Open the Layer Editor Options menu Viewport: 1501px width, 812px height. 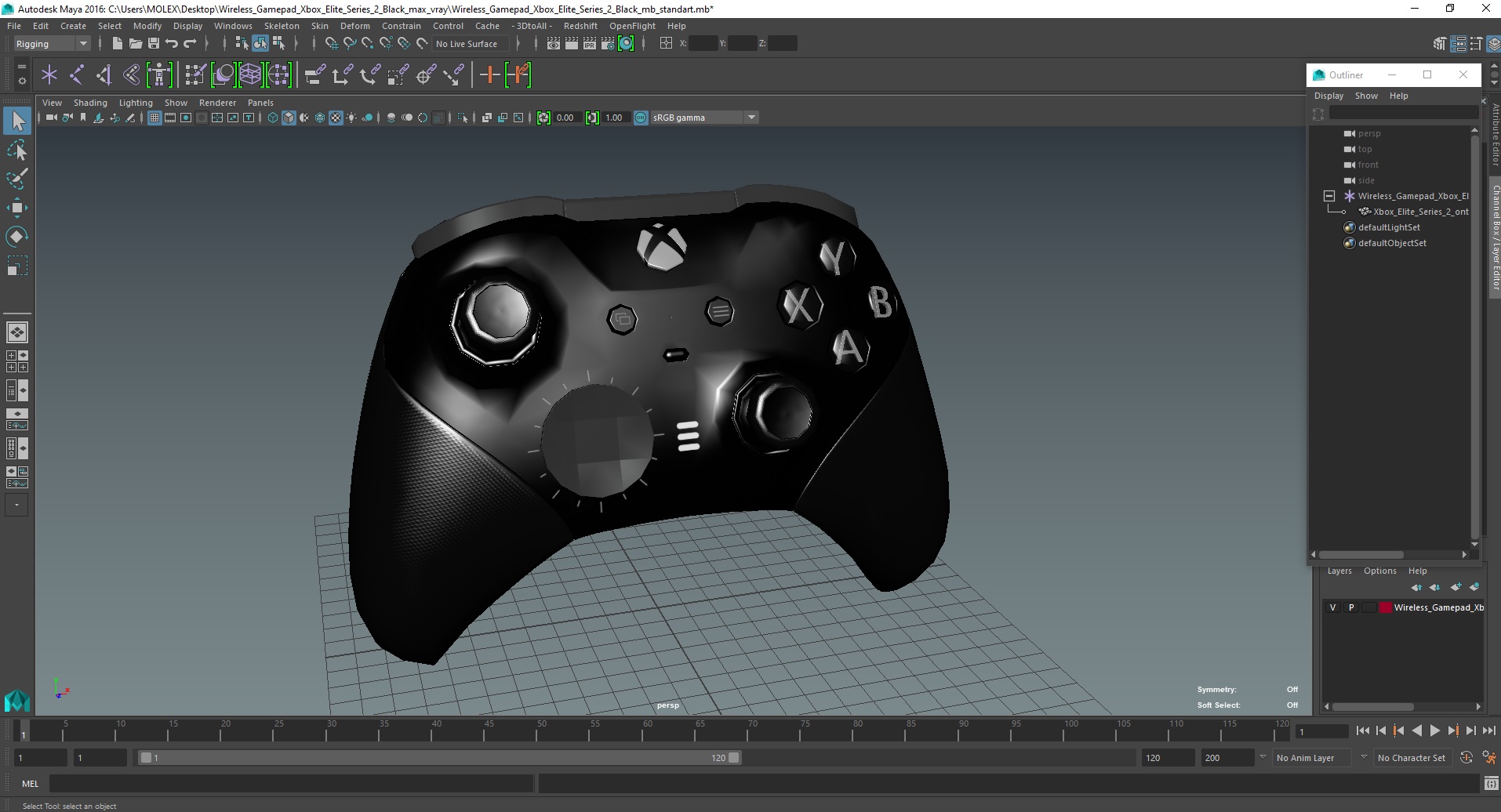click(x=1379, y=571)
